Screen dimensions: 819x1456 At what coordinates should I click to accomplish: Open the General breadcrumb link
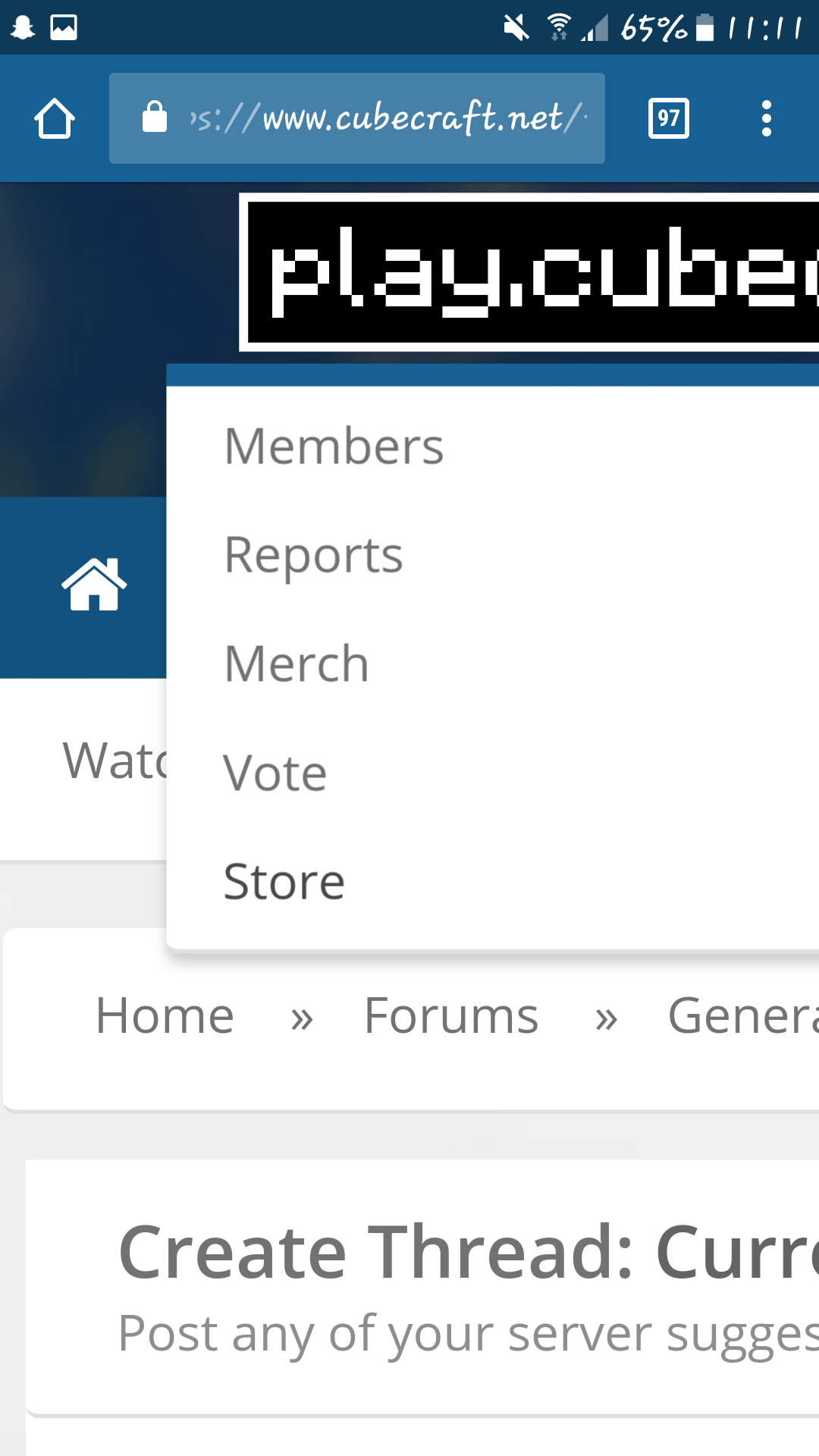743,1015
